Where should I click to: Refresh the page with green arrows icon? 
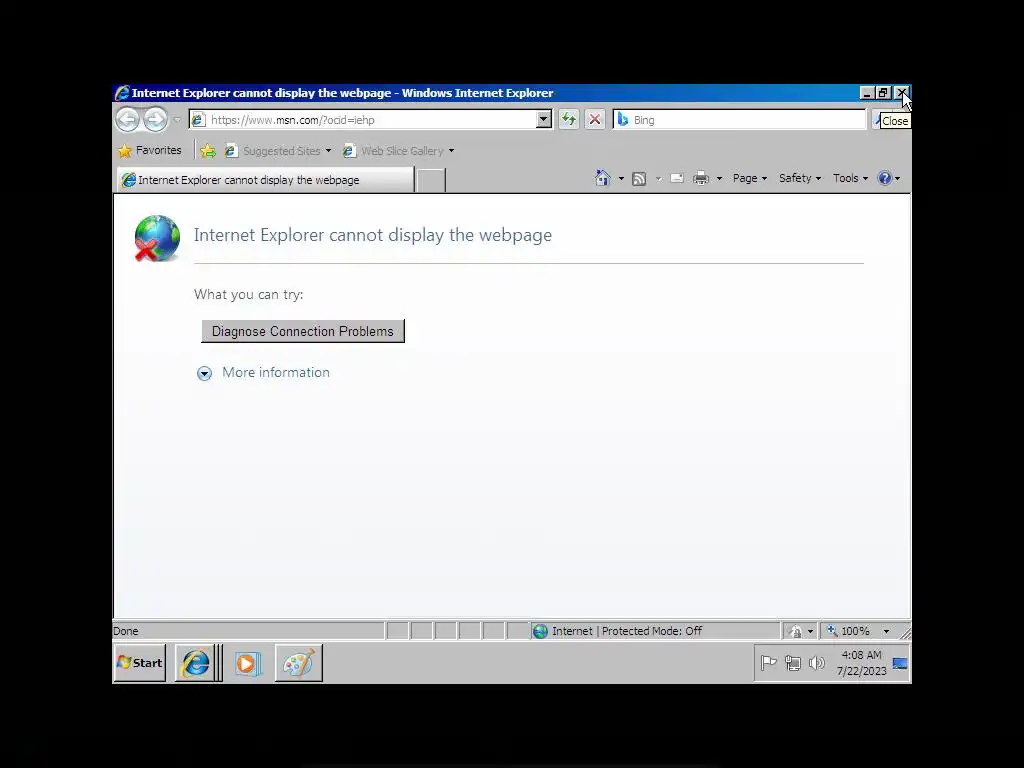point(569,120)
